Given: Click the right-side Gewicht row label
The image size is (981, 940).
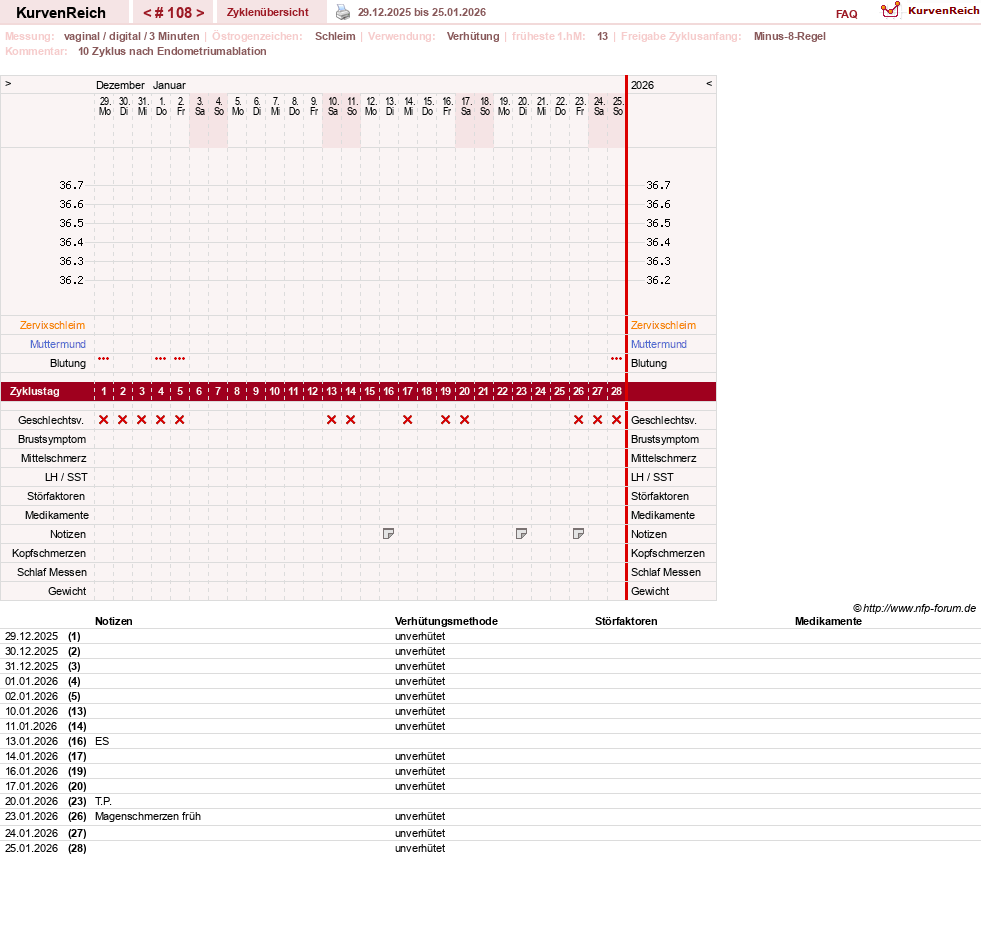Looking at the screenshot, I should [x=650, y=591].
